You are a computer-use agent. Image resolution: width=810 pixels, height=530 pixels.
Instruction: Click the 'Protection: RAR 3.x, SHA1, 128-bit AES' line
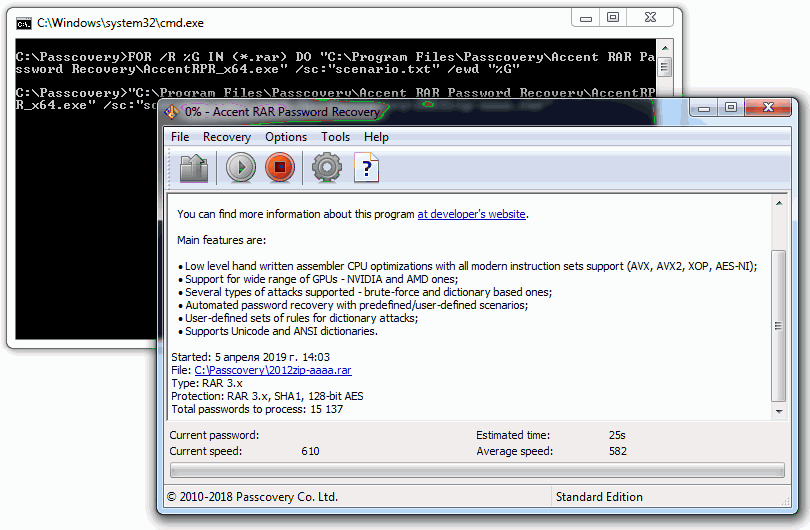(267, 396)
